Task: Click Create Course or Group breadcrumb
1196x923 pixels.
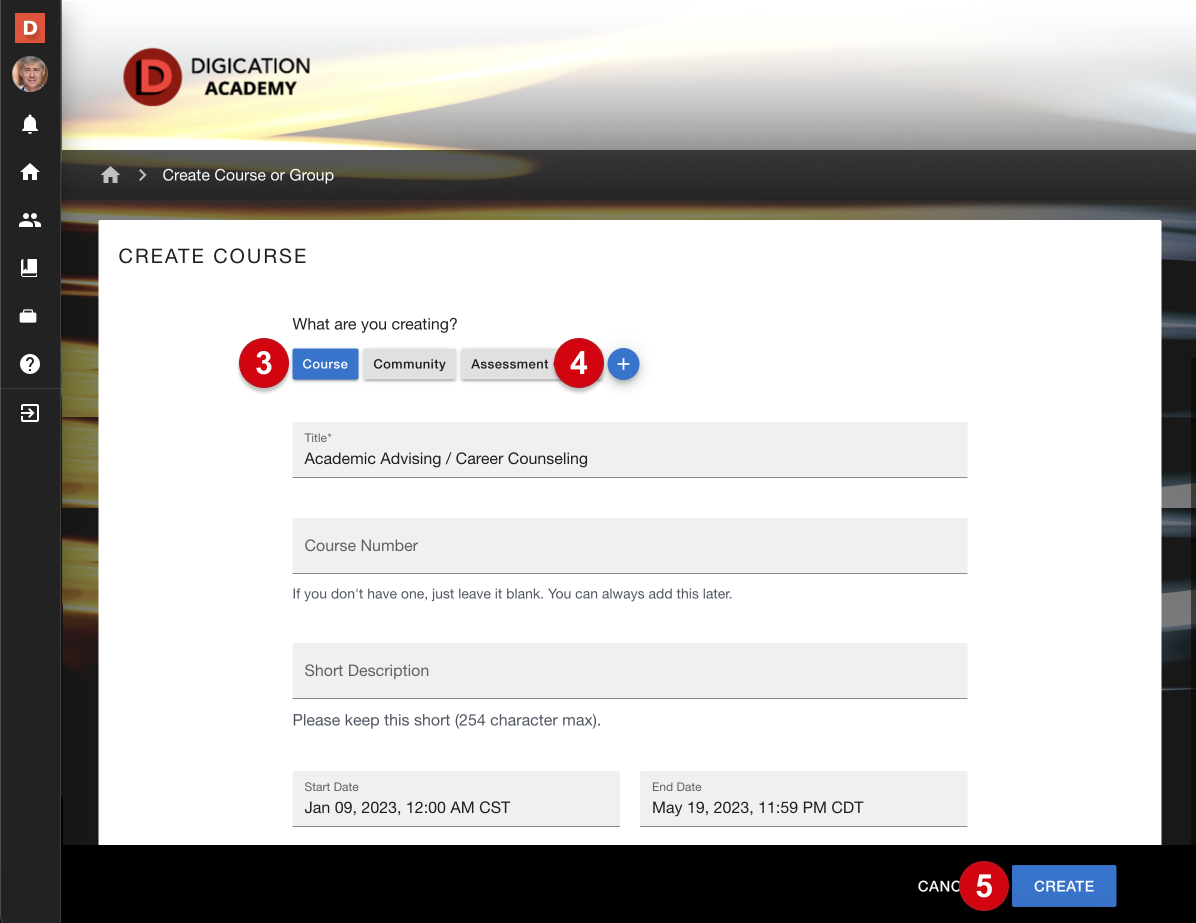Action: 248,175
